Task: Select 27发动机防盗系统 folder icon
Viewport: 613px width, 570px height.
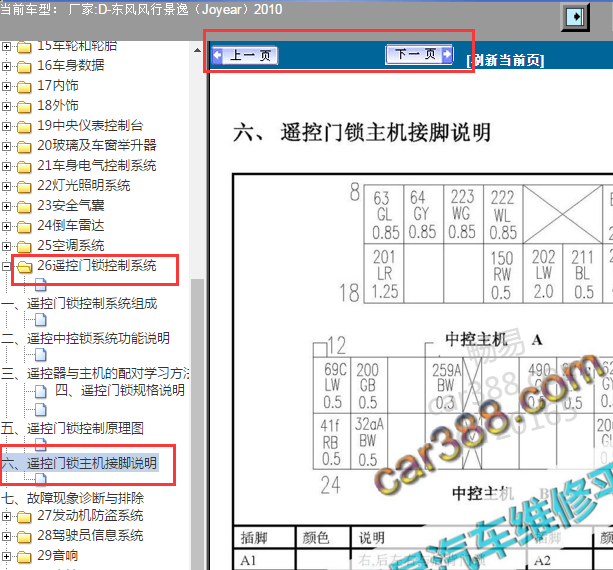Action: click(24, 517)
